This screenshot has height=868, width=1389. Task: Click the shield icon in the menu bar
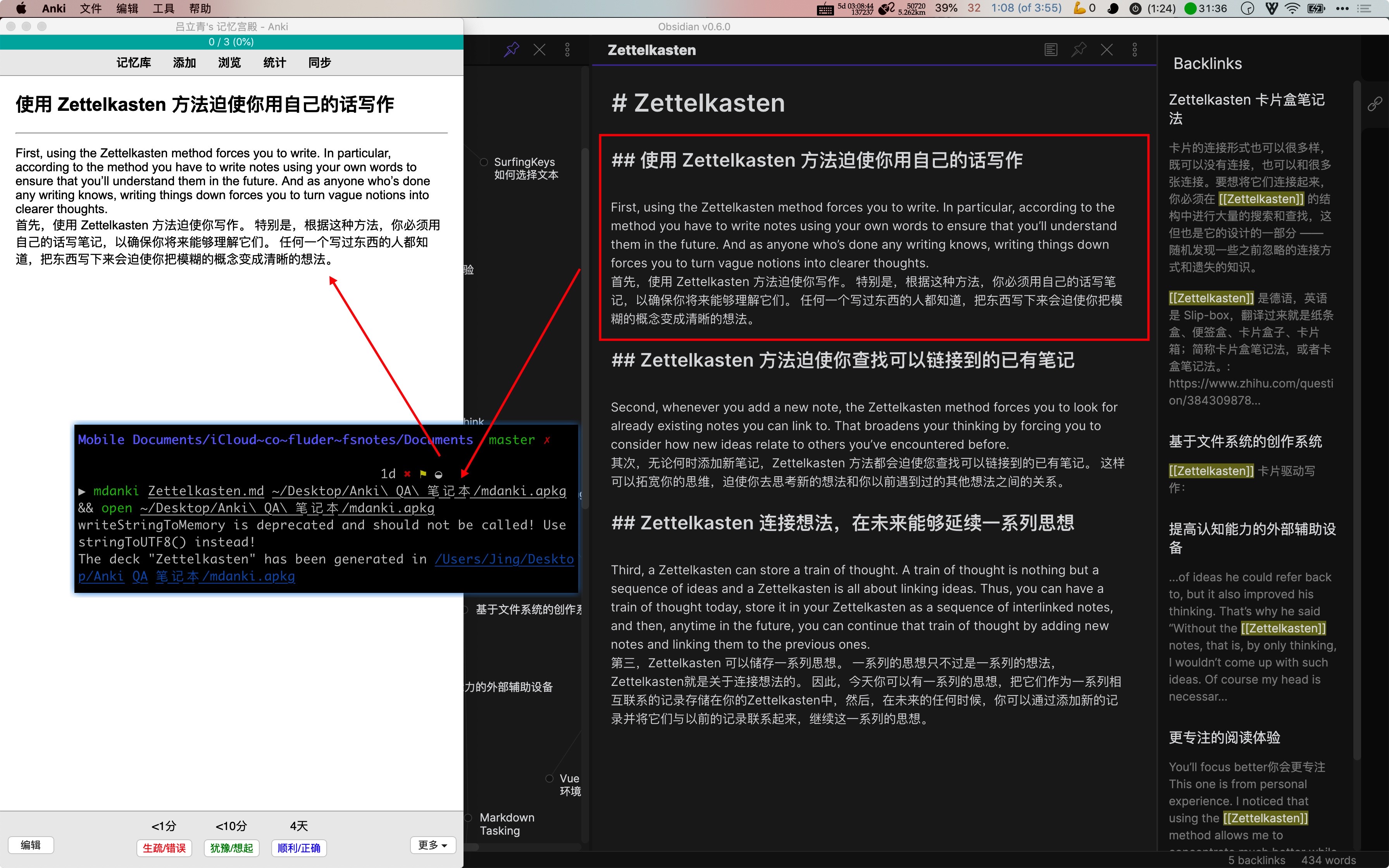click(x=1272, y=8)
